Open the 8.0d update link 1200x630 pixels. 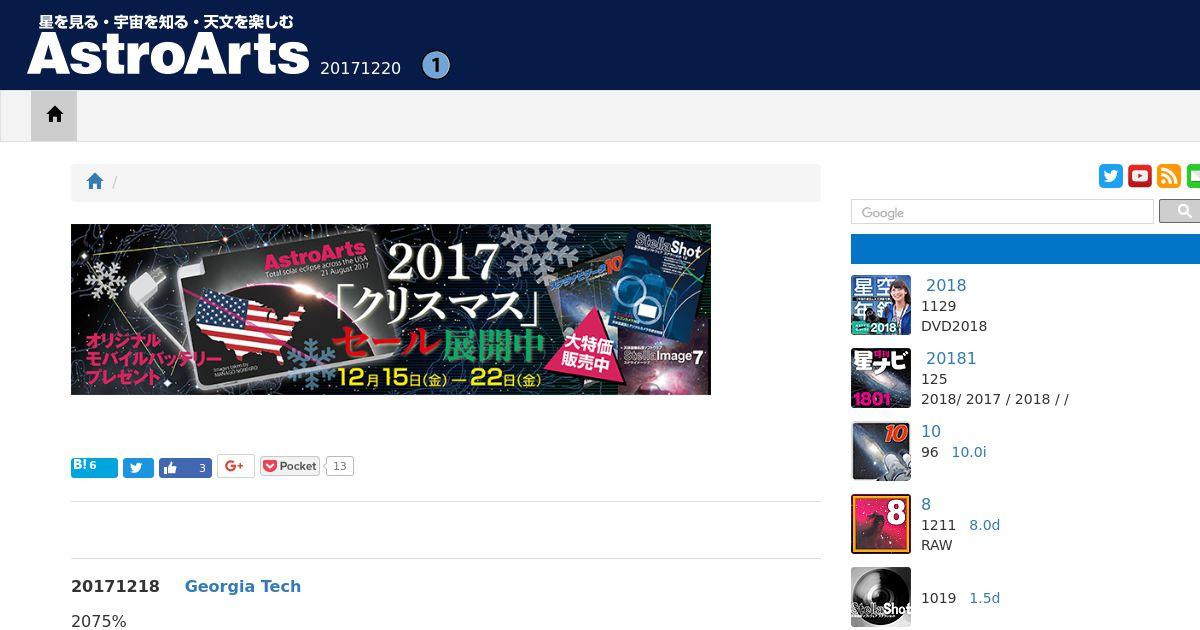pyautogui.click(x=985, y=525)
